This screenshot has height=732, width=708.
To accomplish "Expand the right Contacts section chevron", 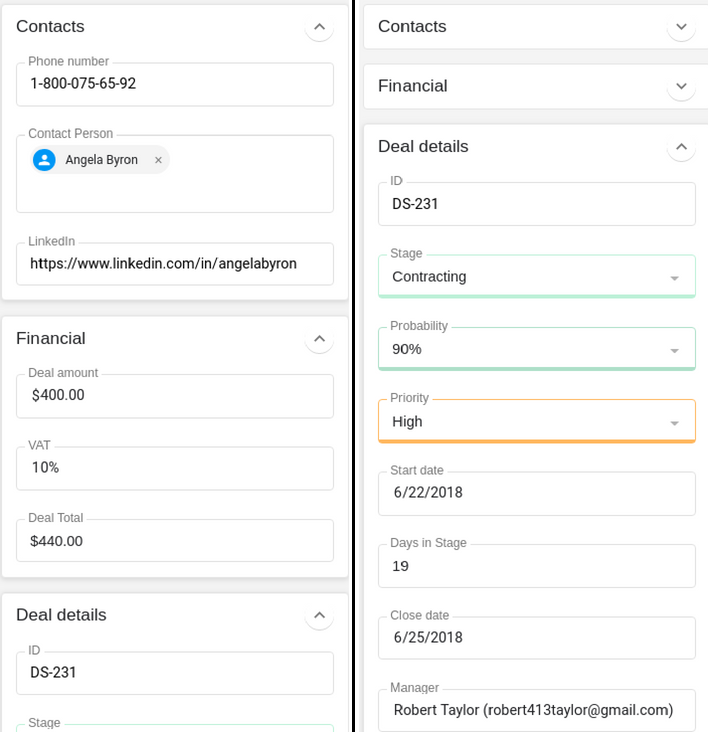I will coord(681,27).
